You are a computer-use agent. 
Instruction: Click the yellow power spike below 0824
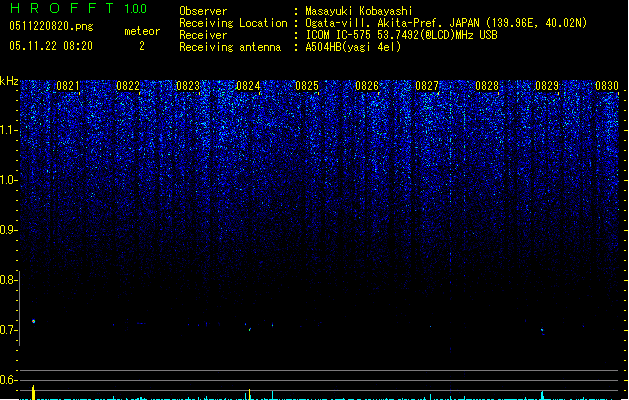[x=250, y=394]
